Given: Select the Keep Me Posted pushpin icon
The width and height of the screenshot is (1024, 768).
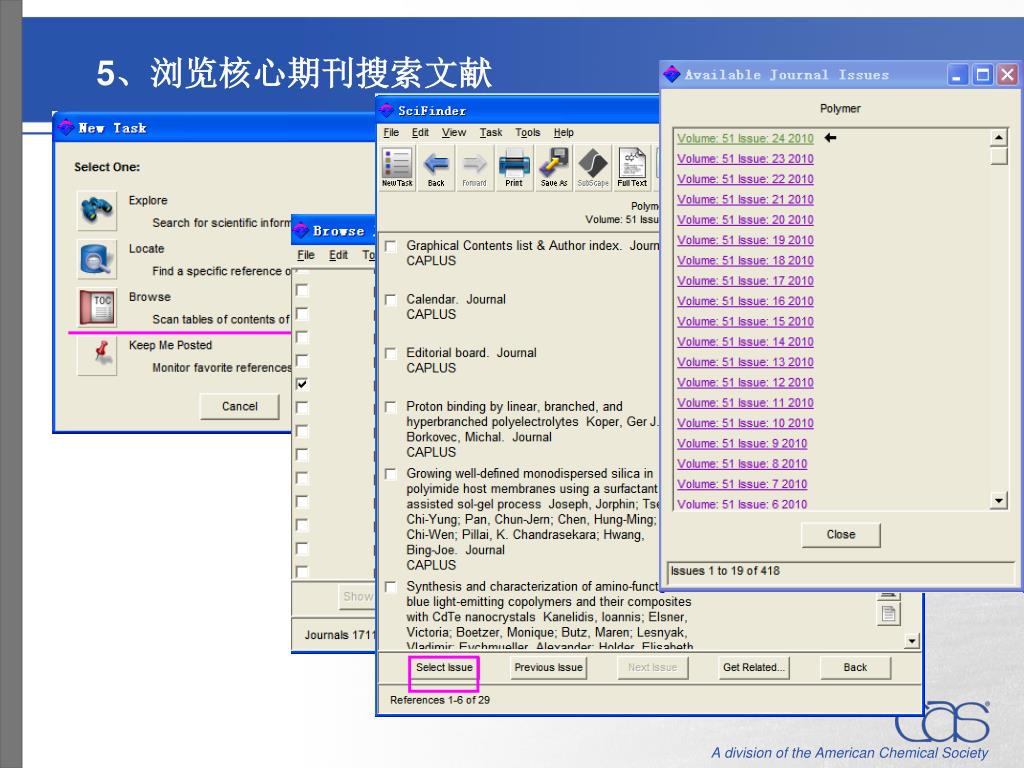Looking at the screenshot, I should click(97, 355).
